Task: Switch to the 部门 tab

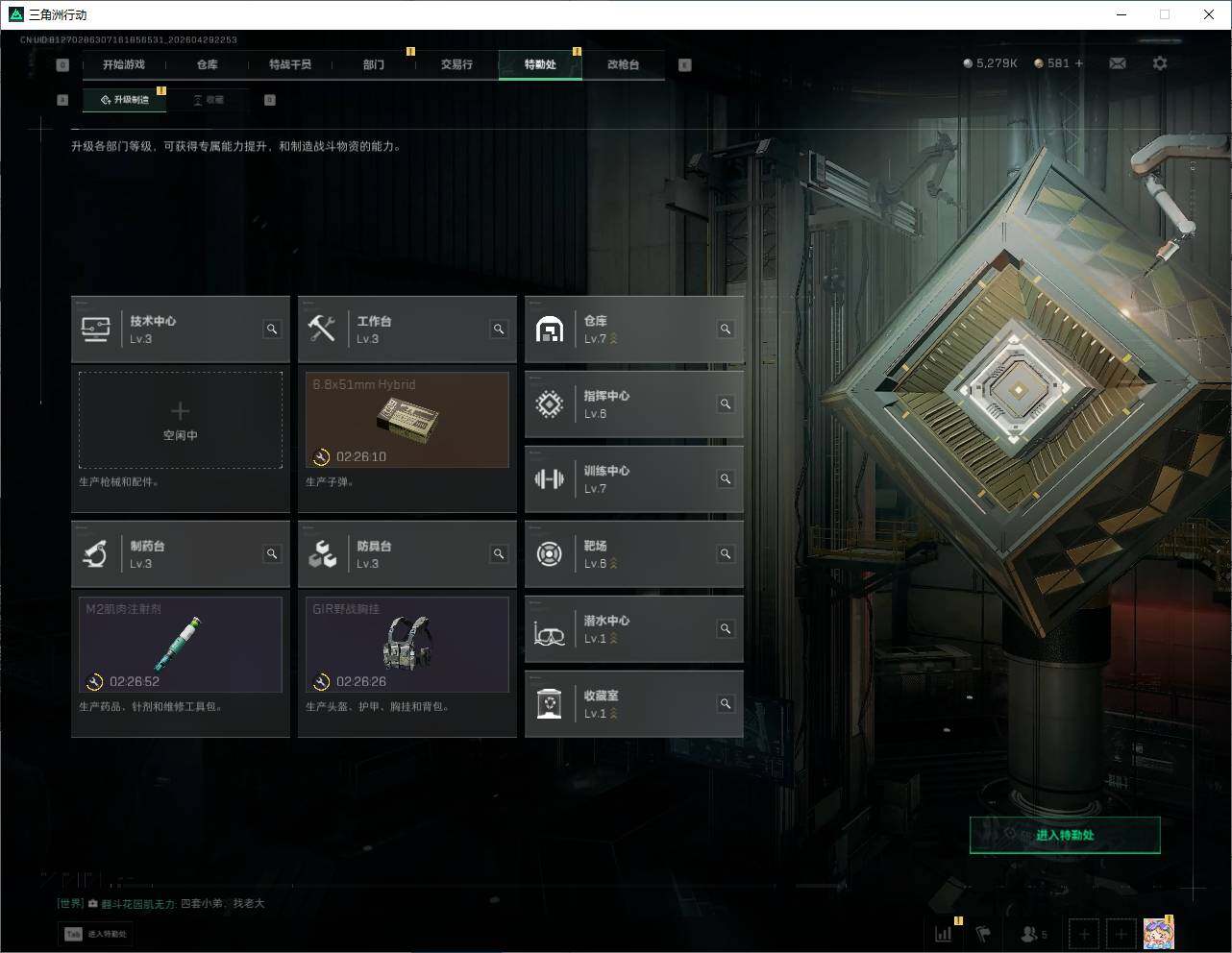Action: coord(374,64)
